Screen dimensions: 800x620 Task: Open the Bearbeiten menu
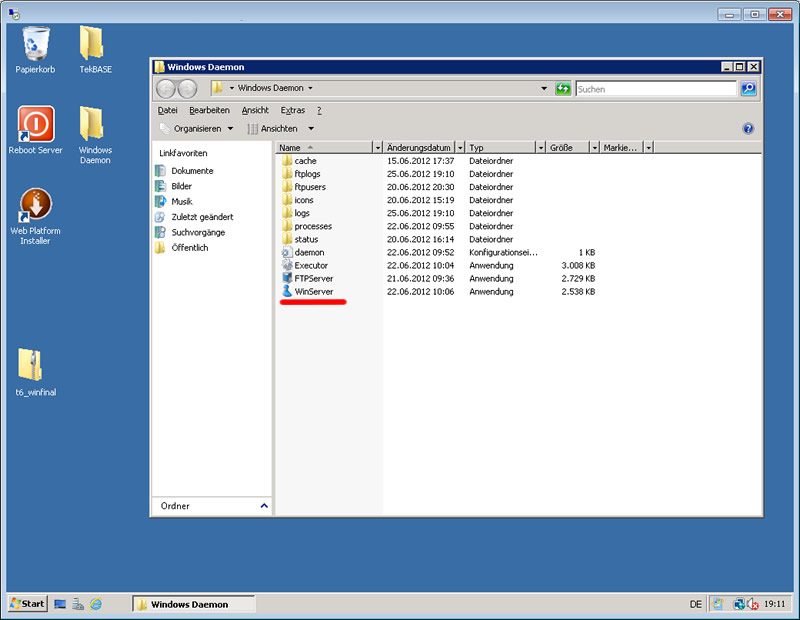(209, 110)
